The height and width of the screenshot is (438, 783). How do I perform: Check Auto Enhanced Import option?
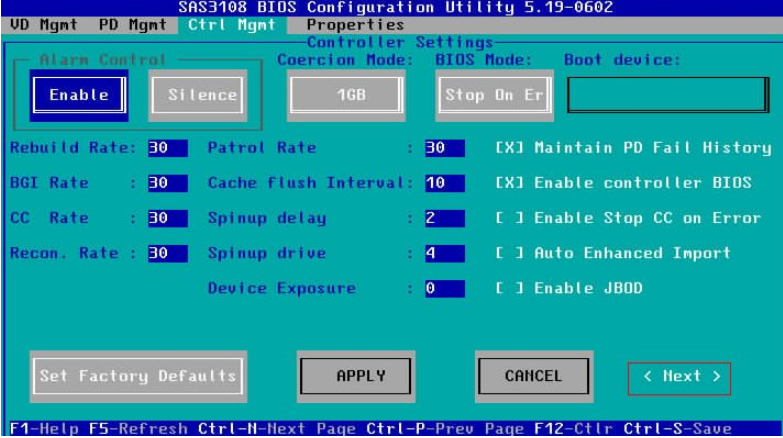pos(509,253)
